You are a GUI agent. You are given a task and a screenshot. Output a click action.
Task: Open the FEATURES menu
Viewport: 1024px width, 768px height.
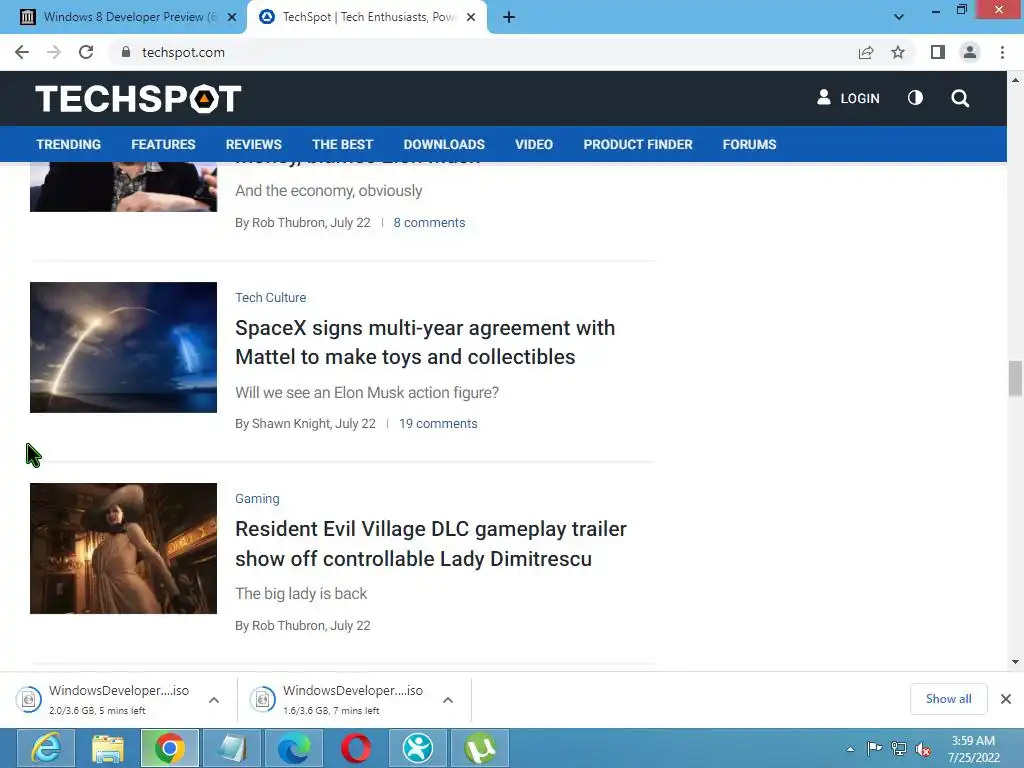163,144
